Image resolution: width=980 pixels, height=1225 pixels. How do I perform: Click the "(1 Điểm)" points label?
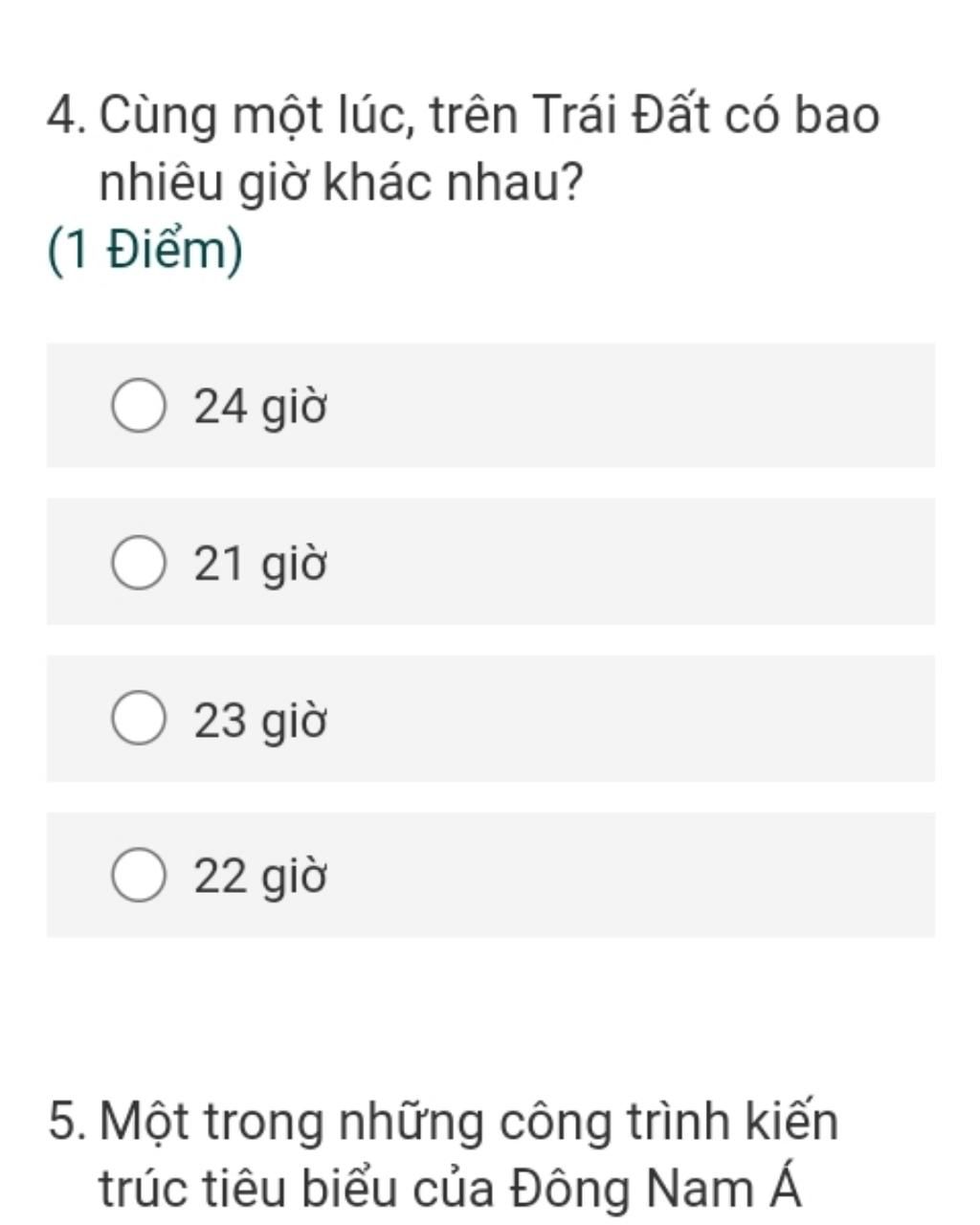tap(145, 251)
